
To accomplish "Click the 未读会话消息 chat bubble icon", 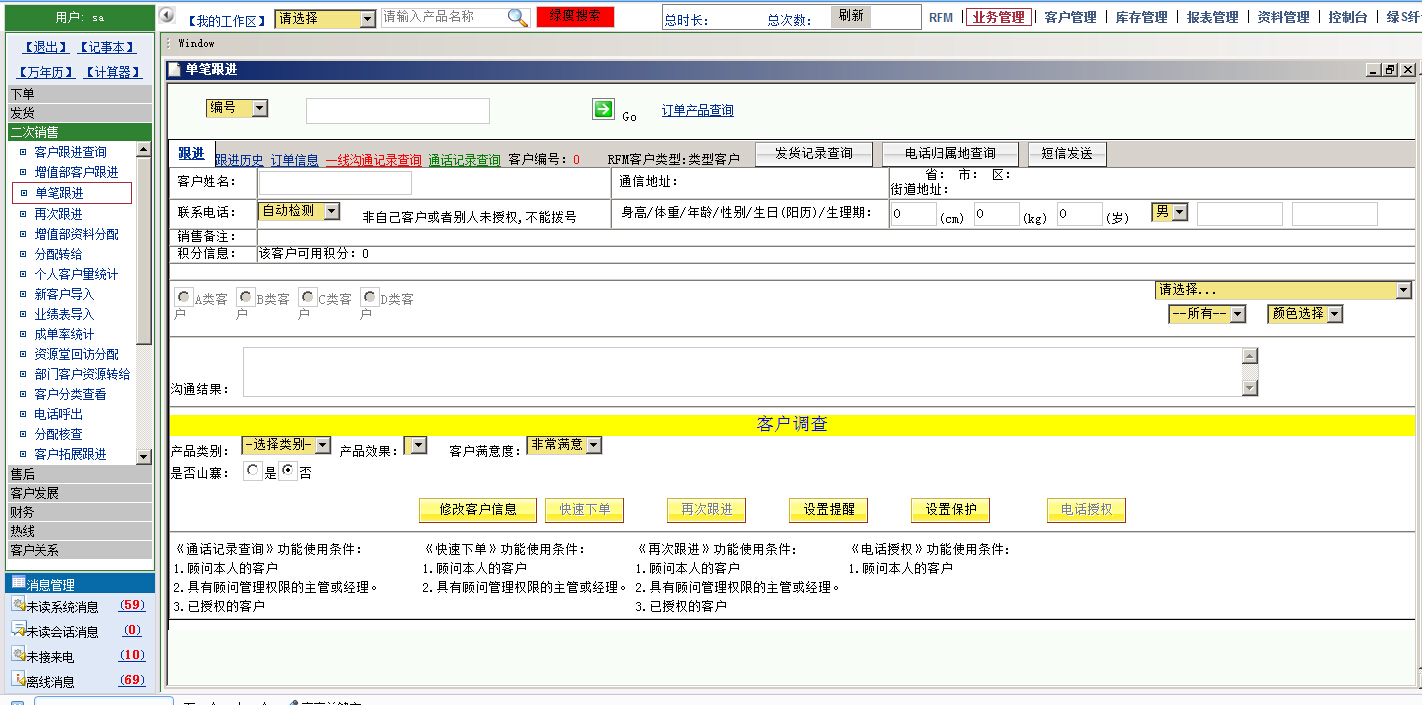I will 18,630.
